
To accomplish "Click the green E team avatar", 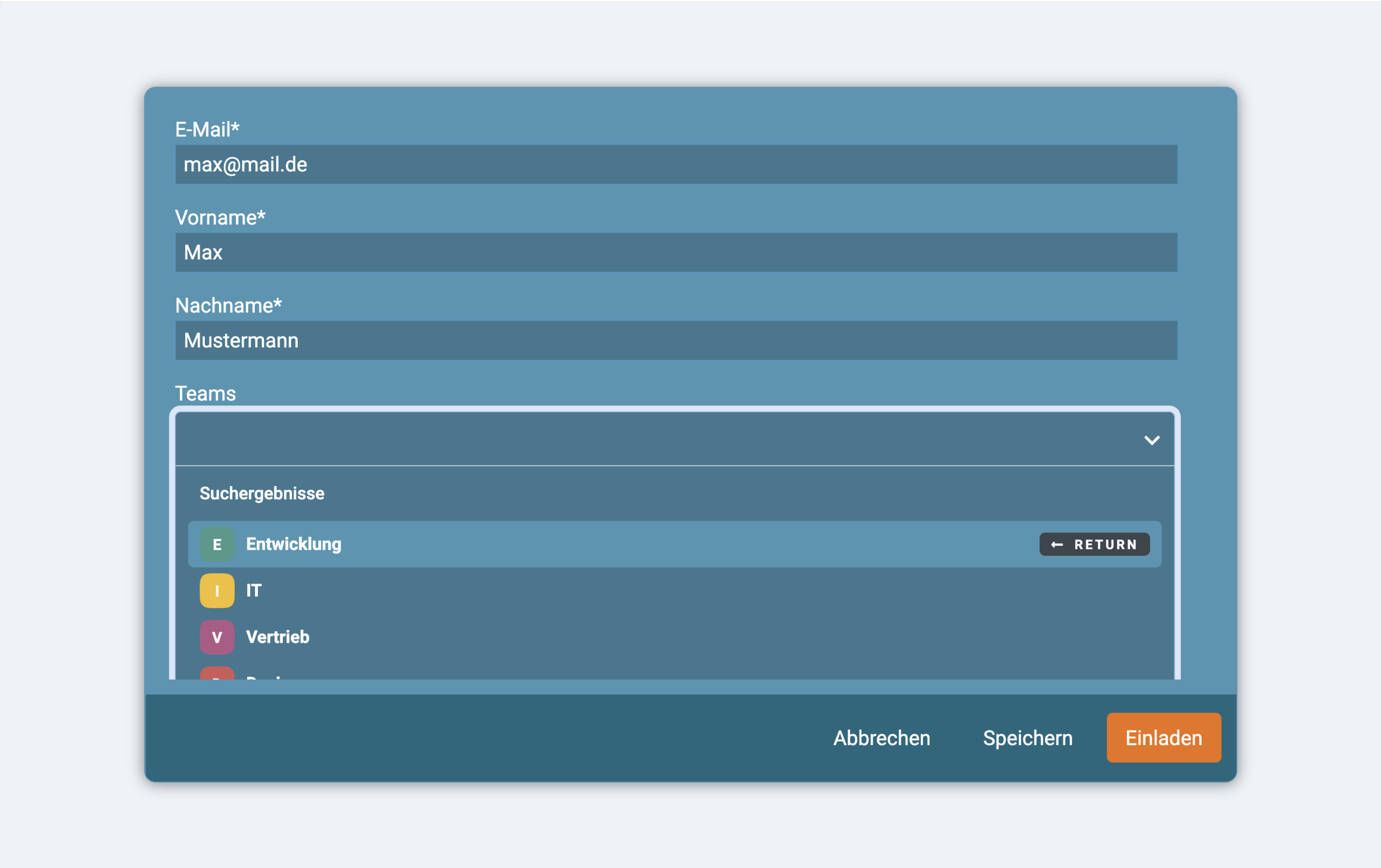I will click(217, 544).
